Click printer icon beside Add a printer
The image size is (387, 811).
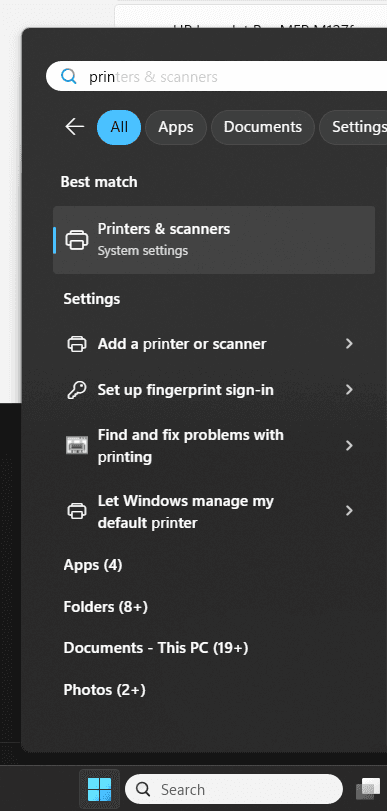tap(77, 344)
